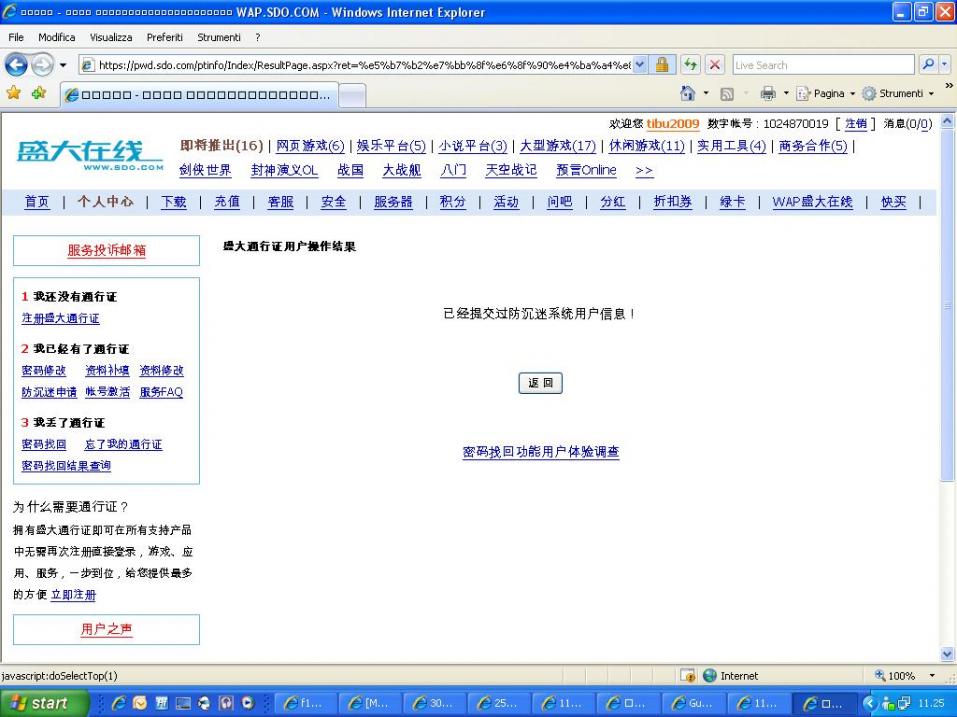The height and width of the screenshot is (717, 957).
Task: Click the 注册盛大通行证 link
Action: pos(60,318)
